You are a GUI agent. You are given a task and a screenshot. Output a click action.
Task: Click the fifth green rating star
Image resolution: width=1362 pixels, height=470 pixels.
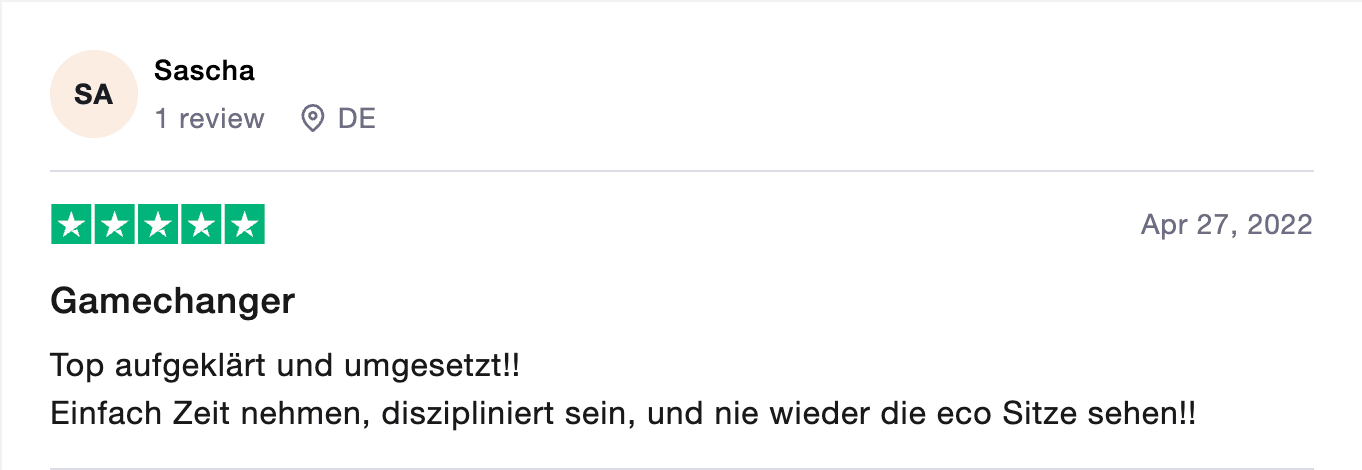243,224
